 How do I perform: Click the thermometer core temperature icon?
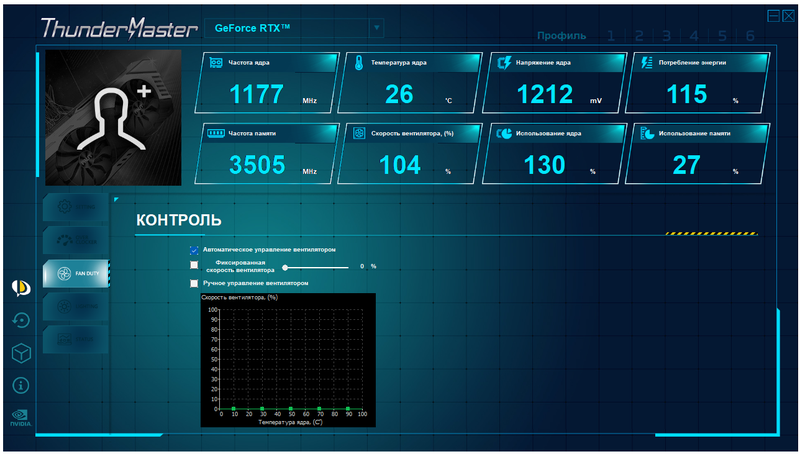359,63
